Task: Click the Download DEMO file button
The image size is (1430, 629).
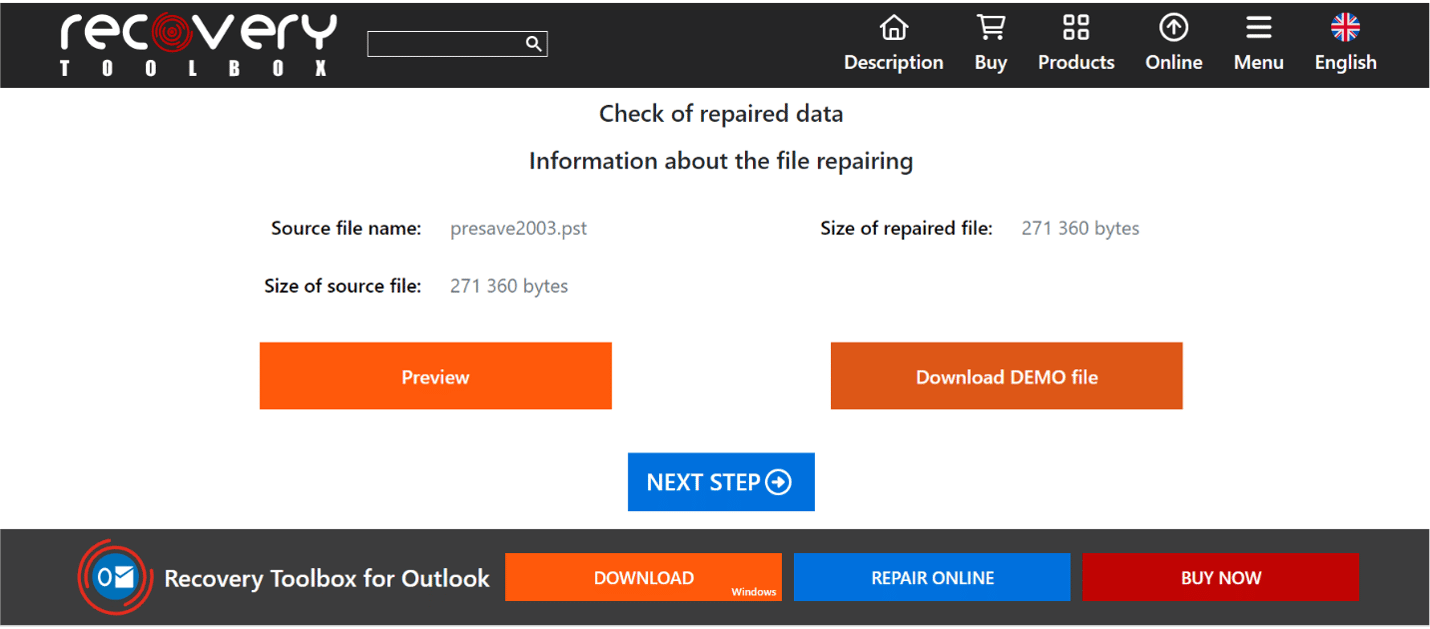Action: (x=1006, y=376)
